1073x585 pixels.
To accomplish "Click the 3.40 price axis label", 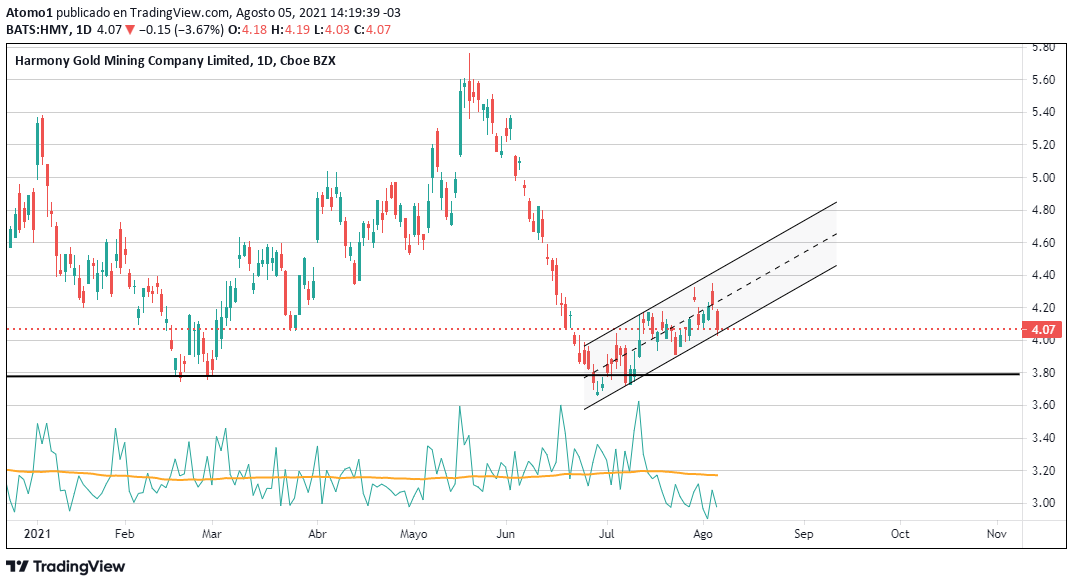I will (1044, 438).
